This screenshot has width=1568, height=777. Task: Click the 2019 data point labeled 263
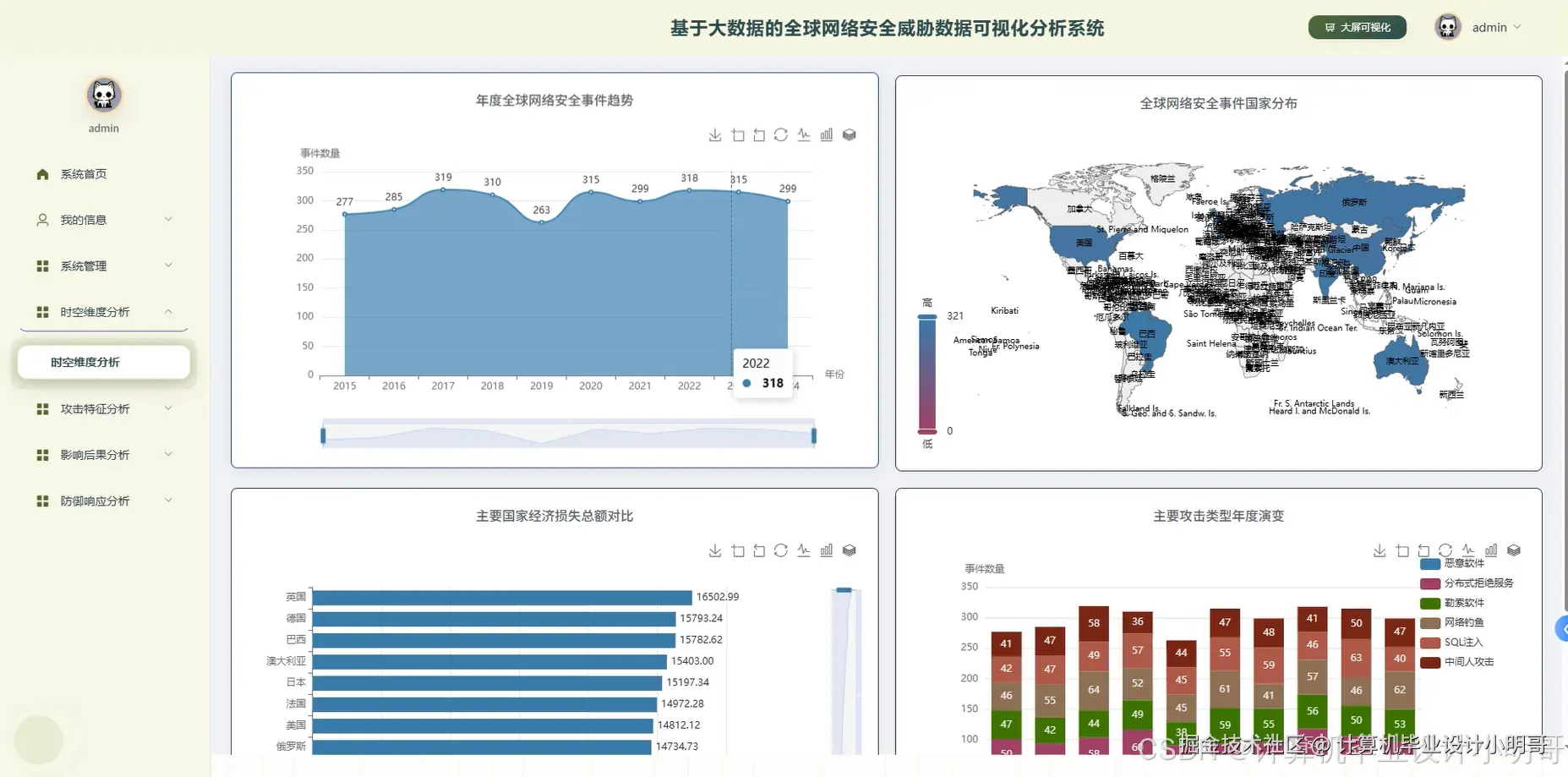pos(542,222)
